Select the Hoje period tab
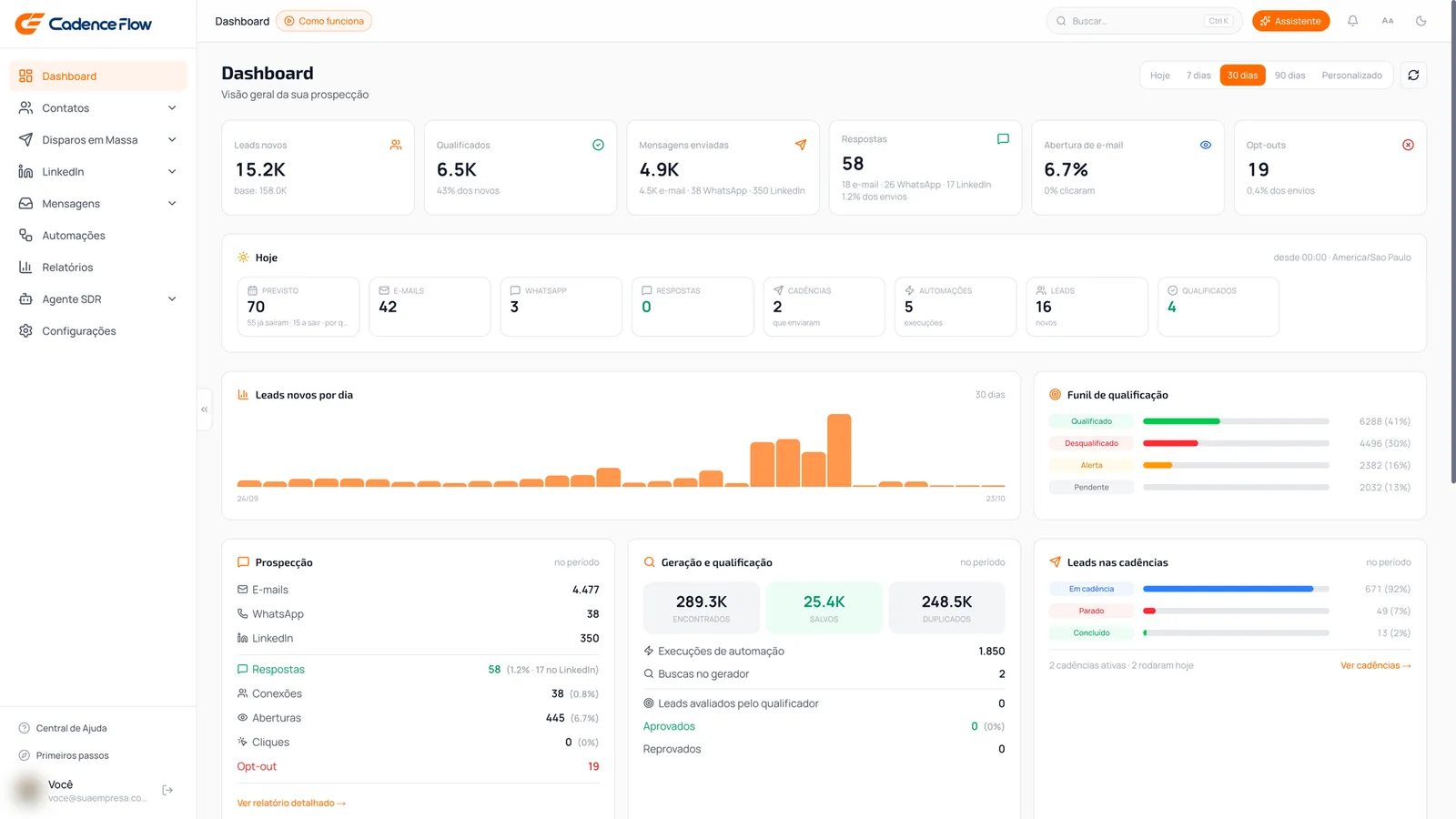The width and height of the screenshot is (1456, 819). [x=1159, y=76]
